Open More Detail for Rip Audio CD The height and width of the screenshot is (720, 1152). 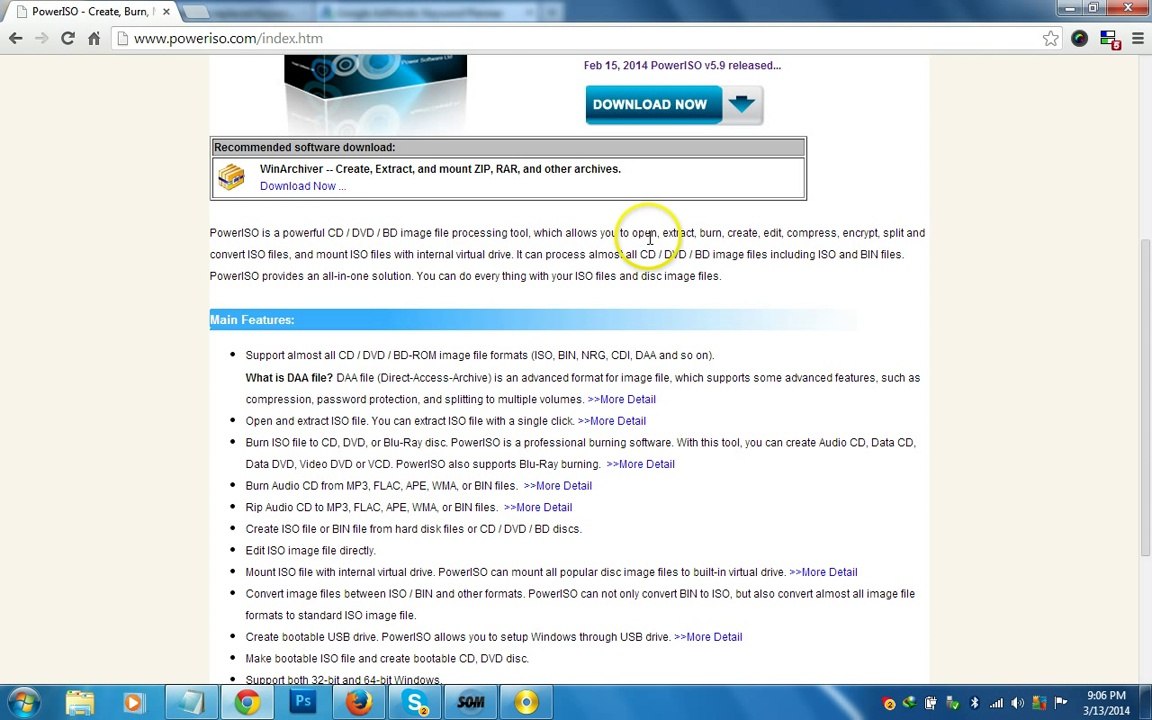[x=538, y=507]
